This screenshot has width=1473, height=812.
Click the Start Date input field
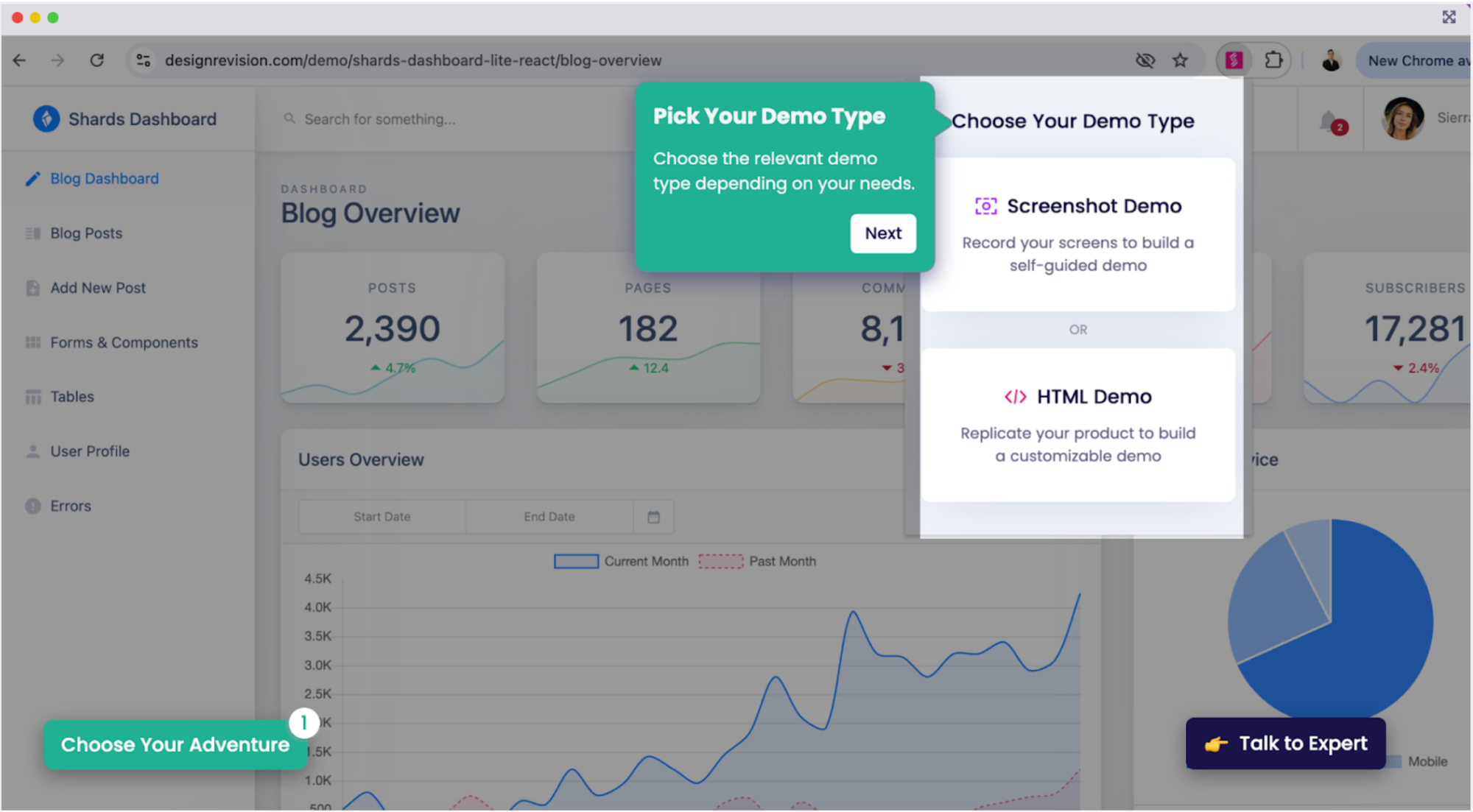(x=382, y=517)
